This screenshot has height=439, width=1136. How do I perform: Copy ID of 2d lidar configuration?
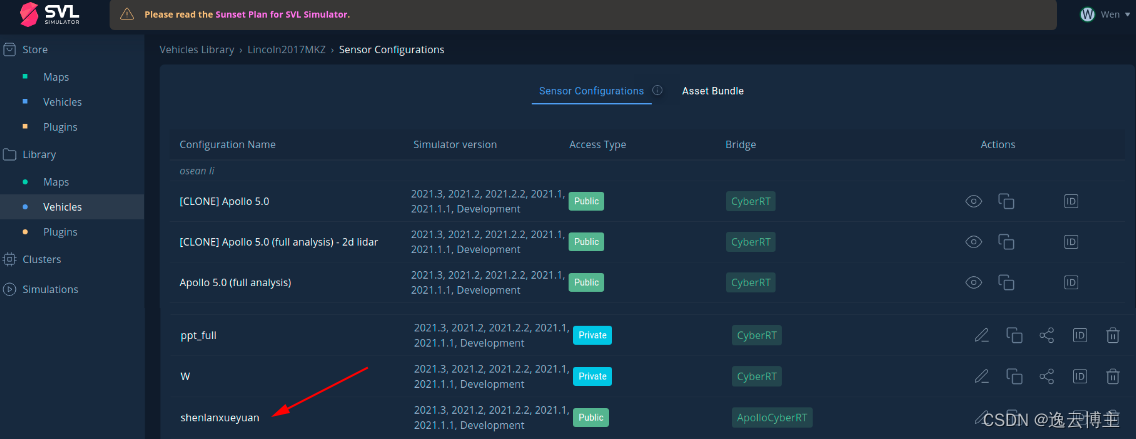pyautogui.click(x=1071, y=242)
